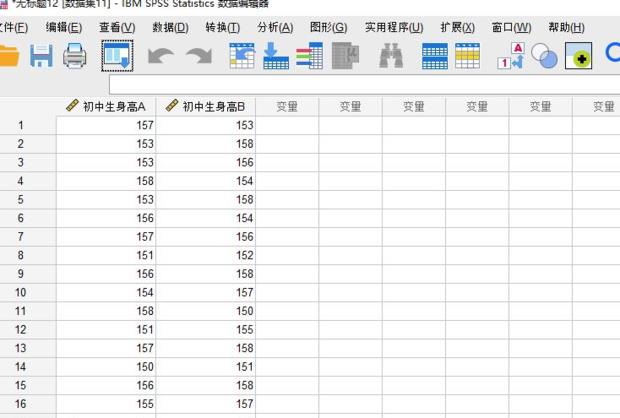Image resolution: width=620 pixels, height=418 pixels.
Task: Toggle the Value labels display icon
Action: click(x=511, y=57)
